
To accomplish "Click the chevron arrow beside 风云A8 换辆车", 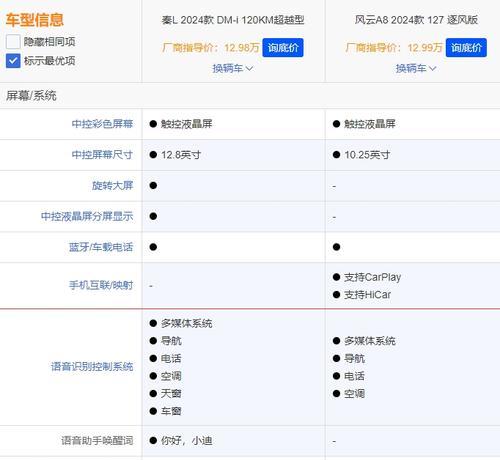I will tap(433, 69).
